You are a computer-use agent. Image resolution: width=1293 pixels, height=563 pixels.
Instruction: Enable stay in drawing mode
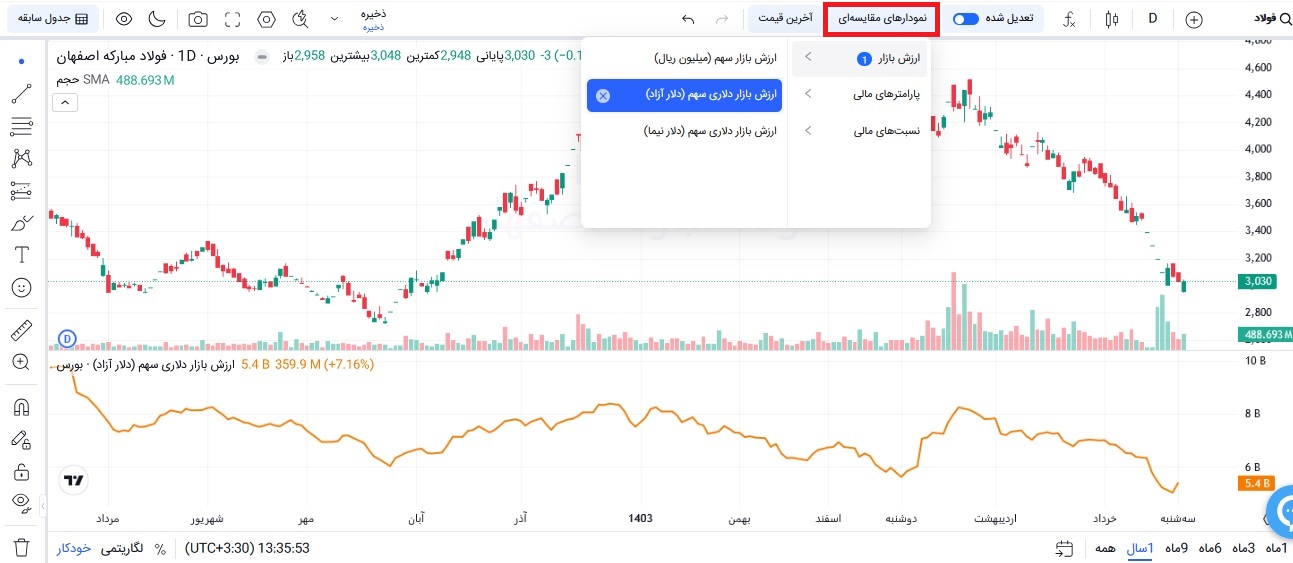[21, 439]
